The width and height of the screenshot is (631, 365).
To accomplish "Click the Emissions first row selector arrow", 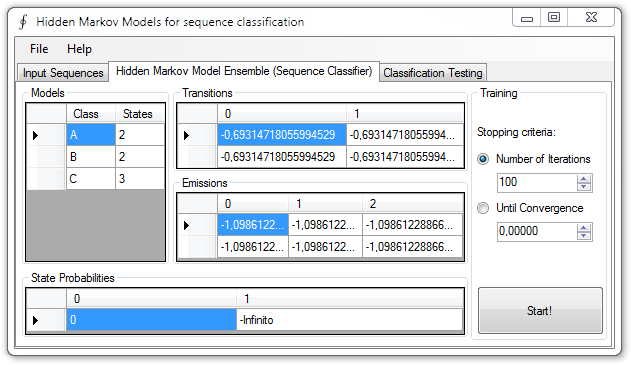I will (x=186, y=225).
